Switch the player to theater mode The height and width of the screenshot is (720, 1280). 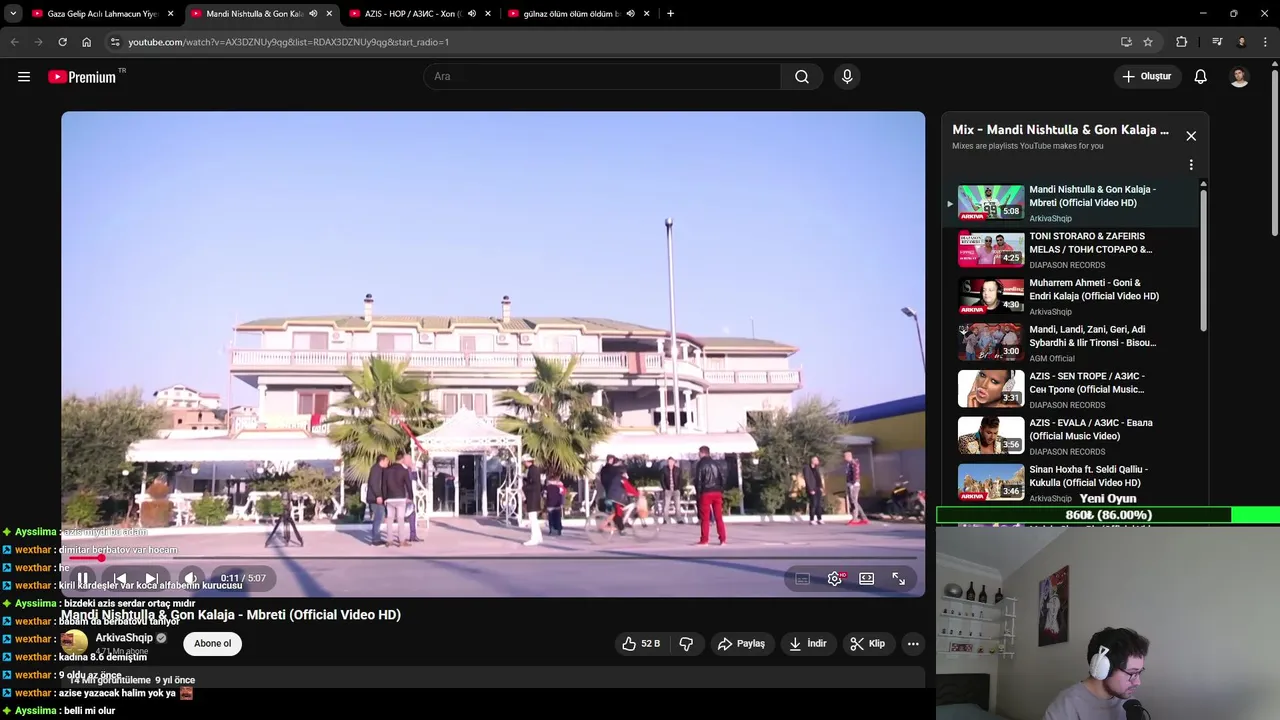(x=867, y=579)
